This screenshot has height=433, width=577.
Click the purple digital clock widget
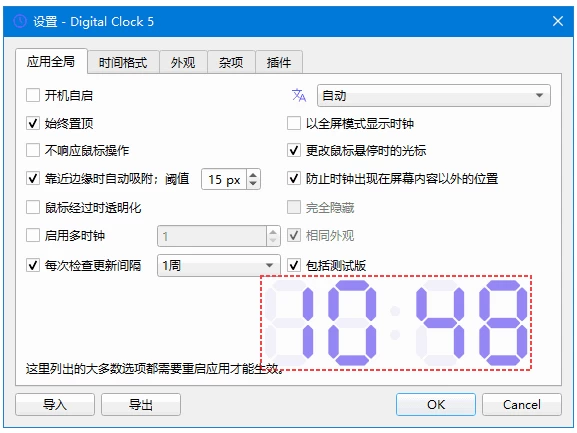[396, 323]
